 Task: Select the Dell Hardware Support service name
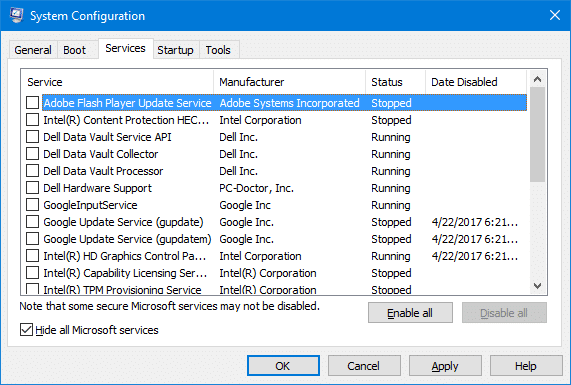(97, 188)
